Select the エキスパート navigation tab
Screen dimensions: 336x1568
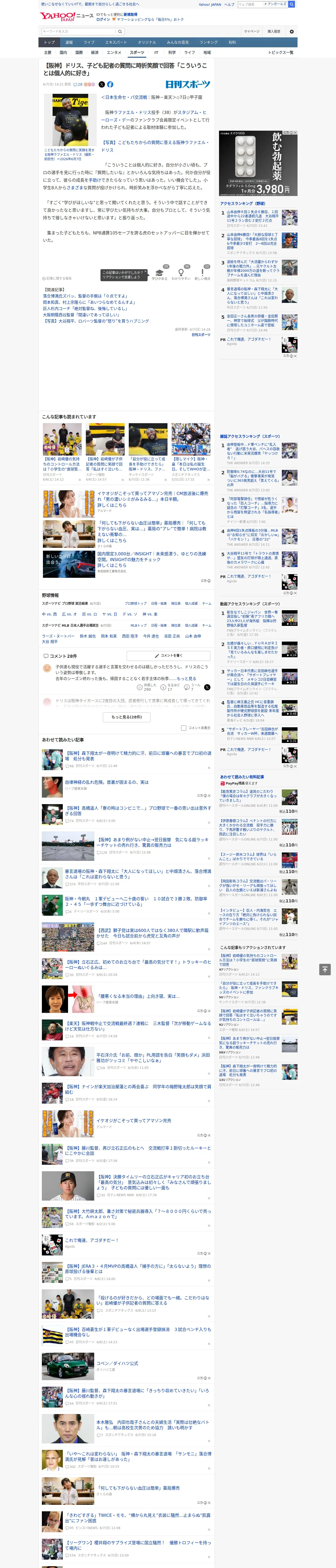(116, 43)
